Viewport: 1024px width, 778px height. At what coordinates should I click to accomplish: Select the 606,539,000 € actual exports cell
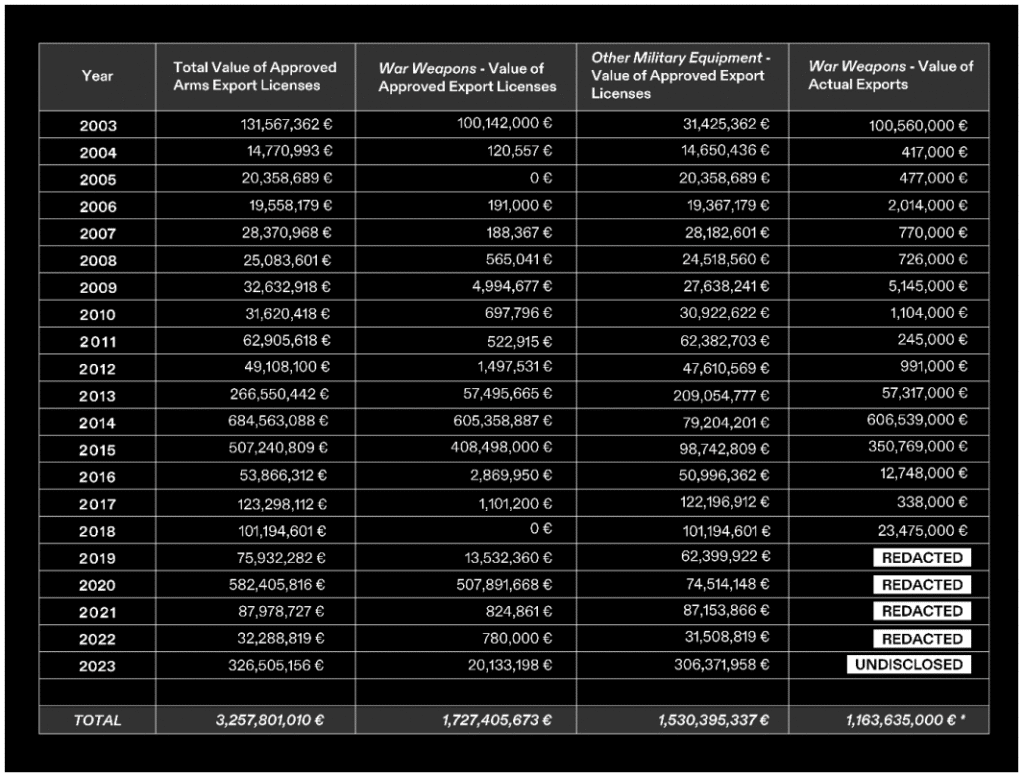[x=917, y=420]
